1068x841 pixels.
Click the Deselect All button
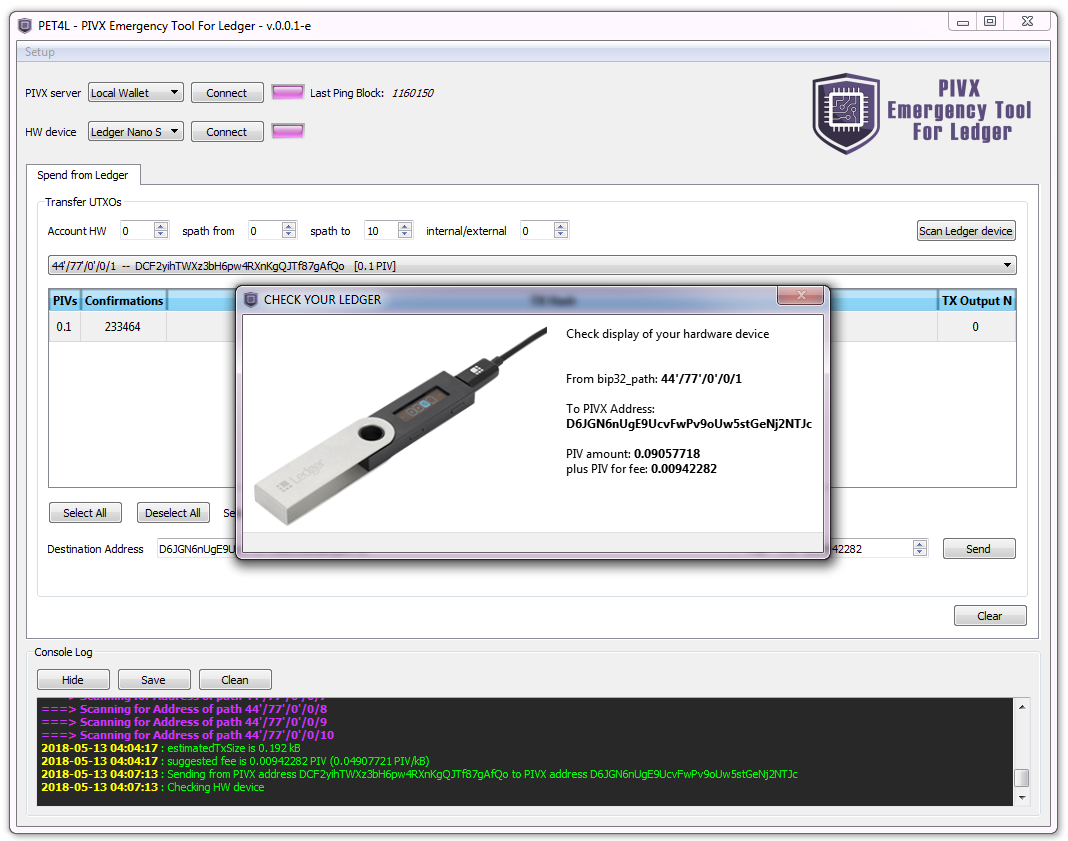click(x=173, y=513)
